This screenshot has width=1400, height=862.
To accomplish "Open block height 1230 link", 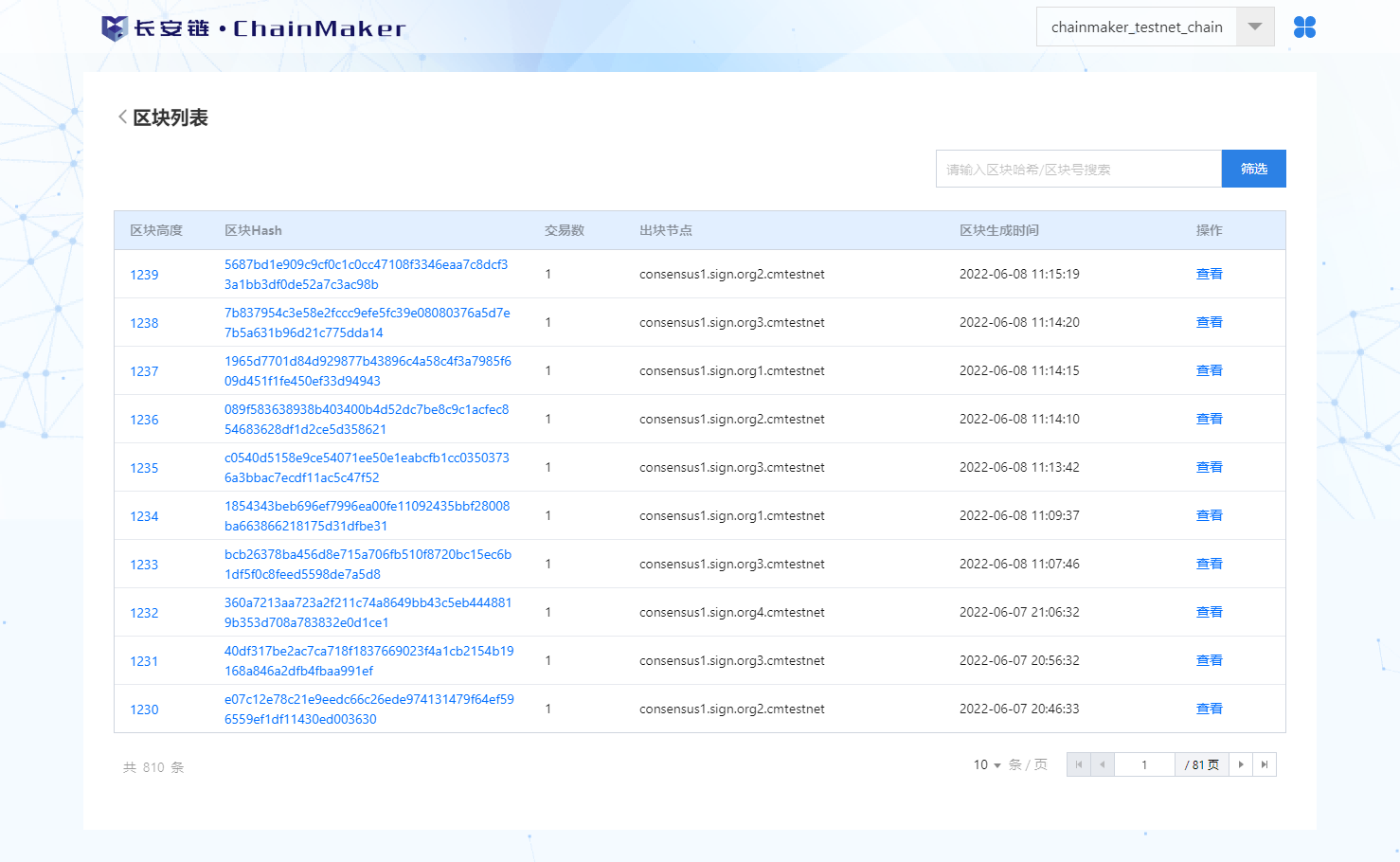I will [x=144, y=709].
